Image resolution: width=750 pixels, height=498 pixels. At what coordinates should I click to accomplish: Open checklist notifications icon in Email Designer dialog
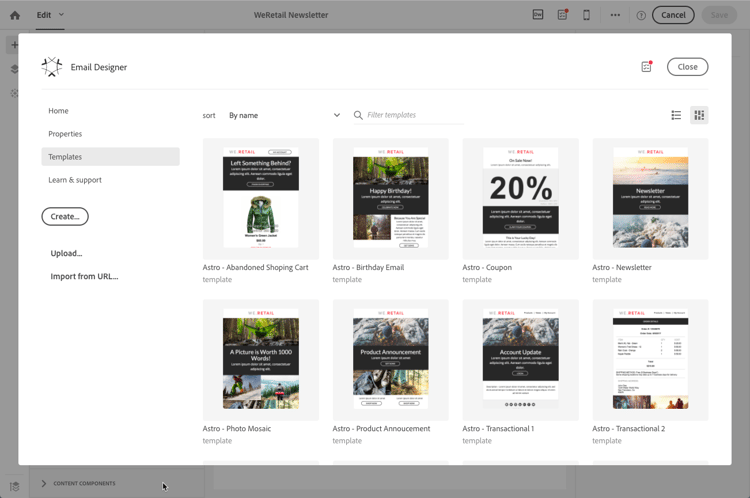click(647, 66)
